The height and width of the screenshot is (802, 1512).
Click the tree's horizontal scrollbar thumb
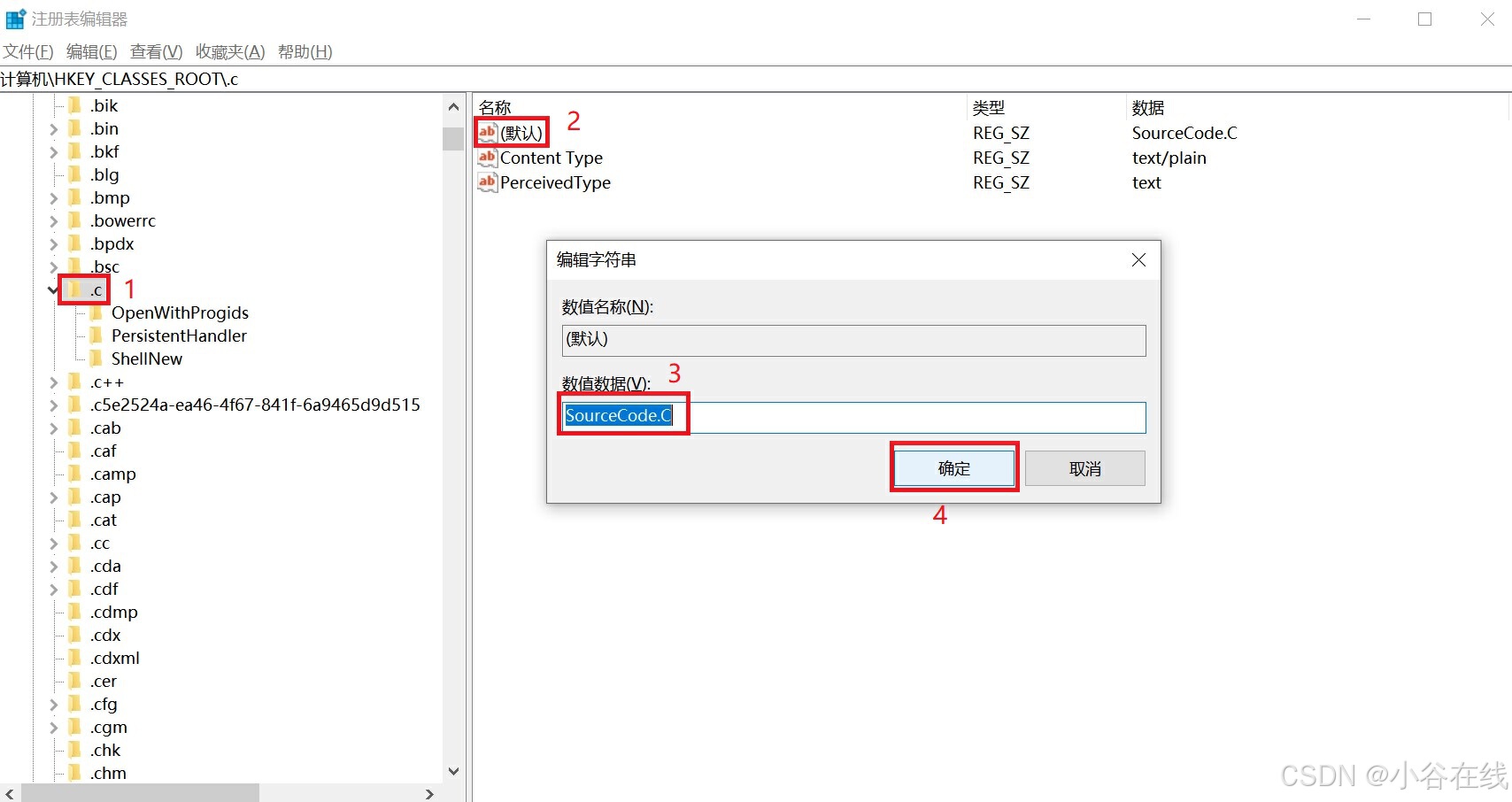pos(139,793)
